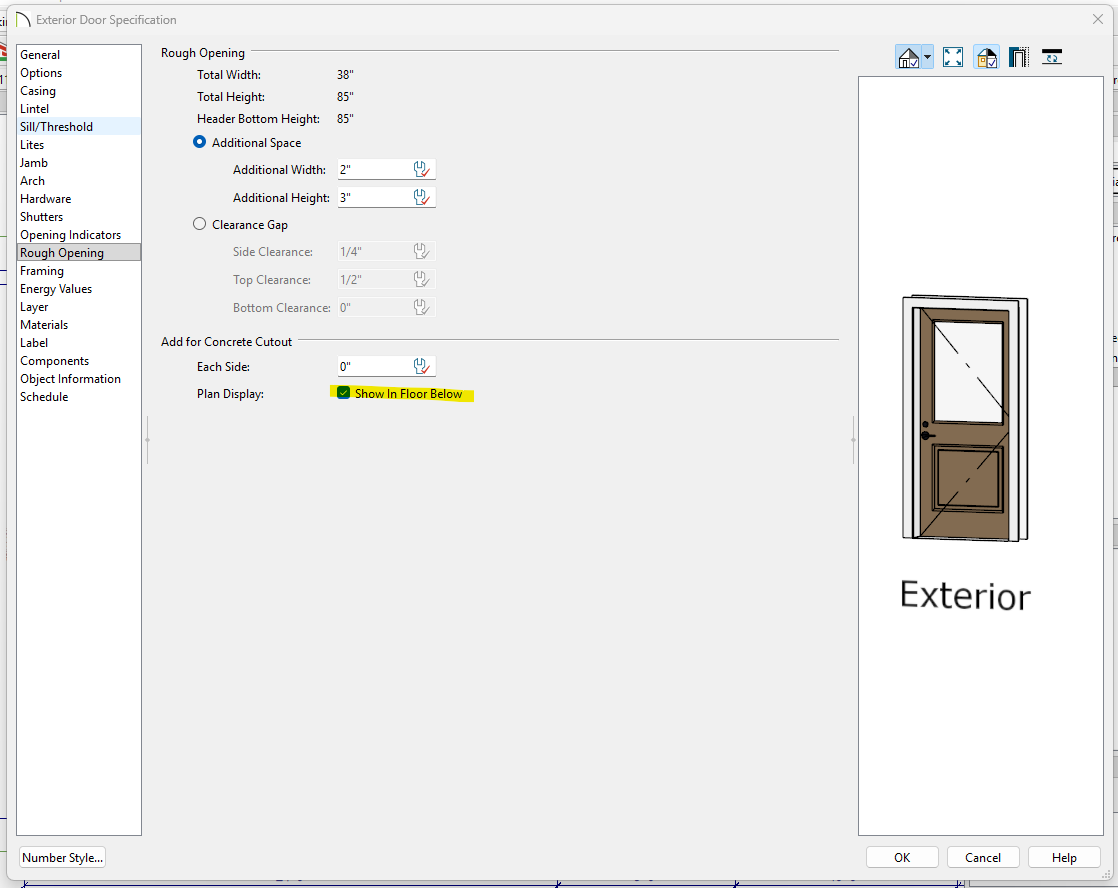The image size is (1118, 888).
Task: Toggle the color house icon above preview
Action: [986, 58]
